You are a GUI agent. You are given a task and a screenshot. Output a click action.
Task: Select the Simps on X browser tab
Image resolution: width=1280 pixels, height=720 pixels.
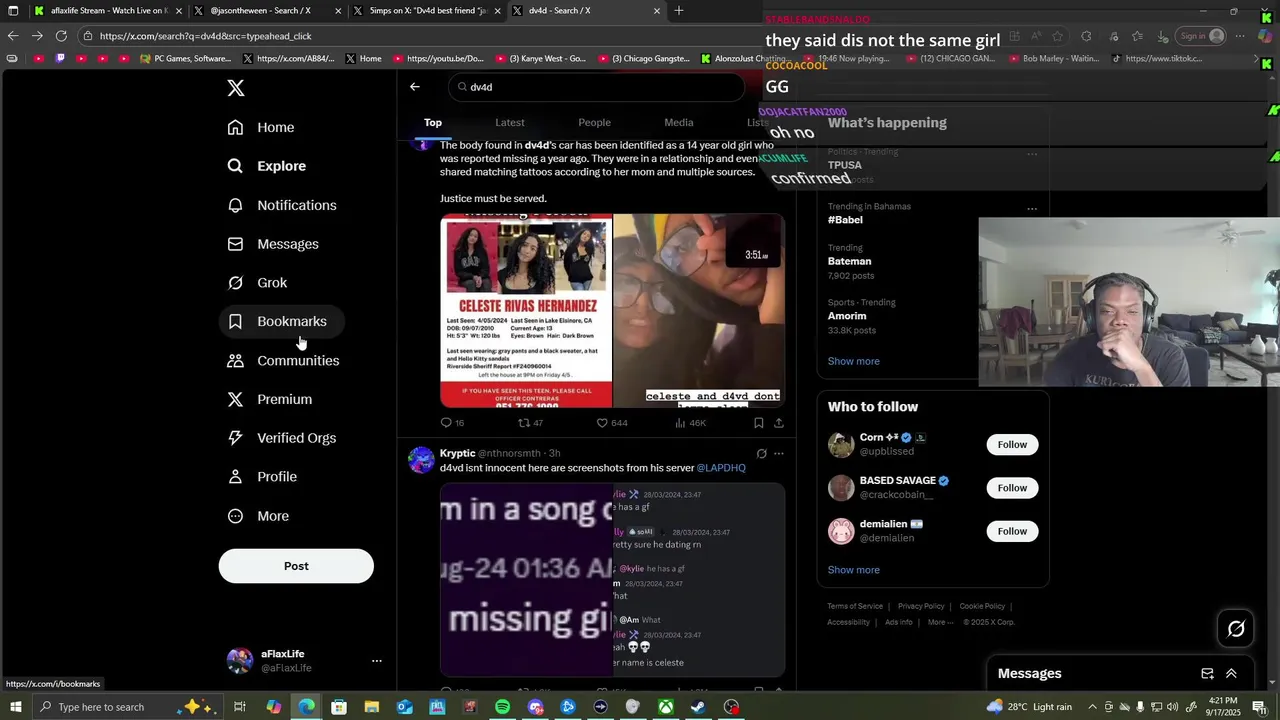424,11
